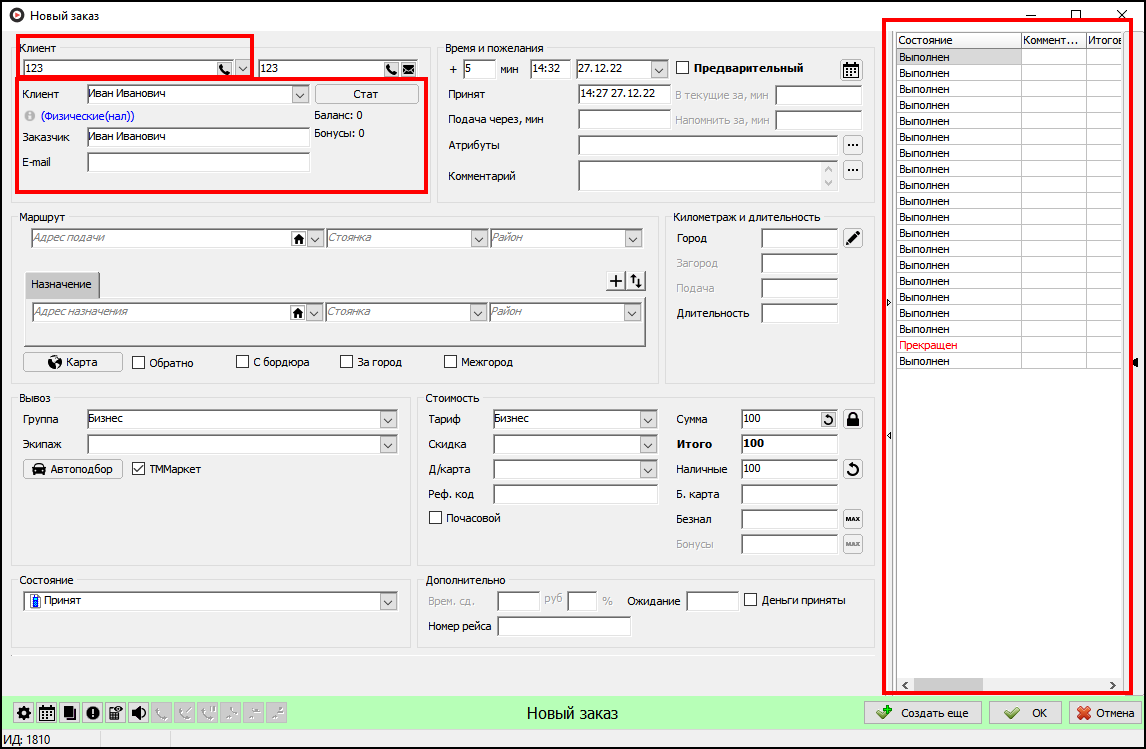Expand the Состояние dropdown showing Принят
The image size is (1146, 749).
389,601
